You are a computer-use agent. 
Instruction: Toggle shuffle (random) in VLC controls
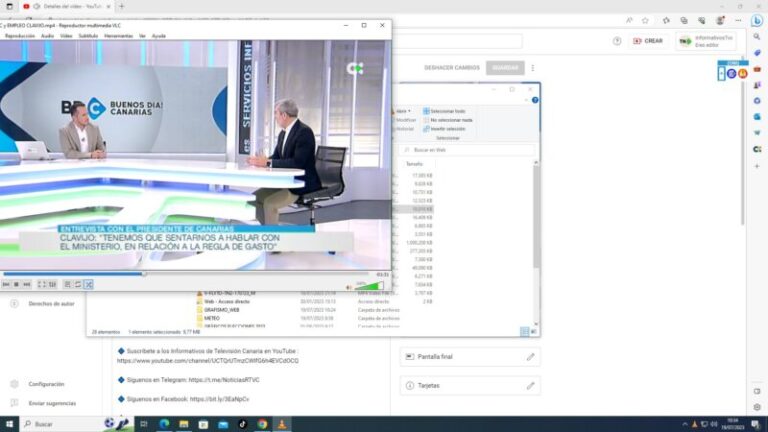pyautogui.click(x=88, y=285)
